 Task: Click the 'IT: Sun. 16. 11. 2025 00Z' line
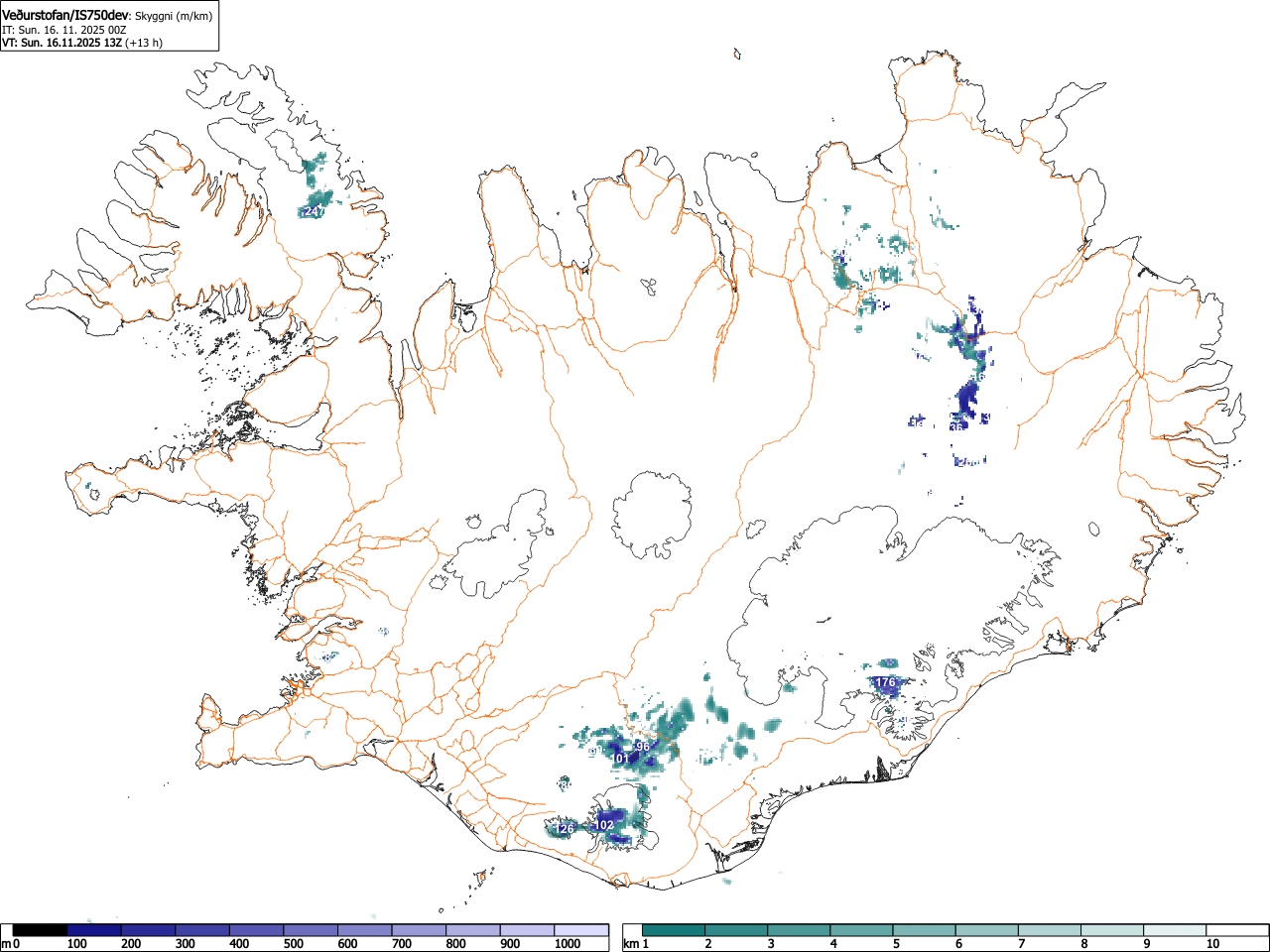click(63, 30)
